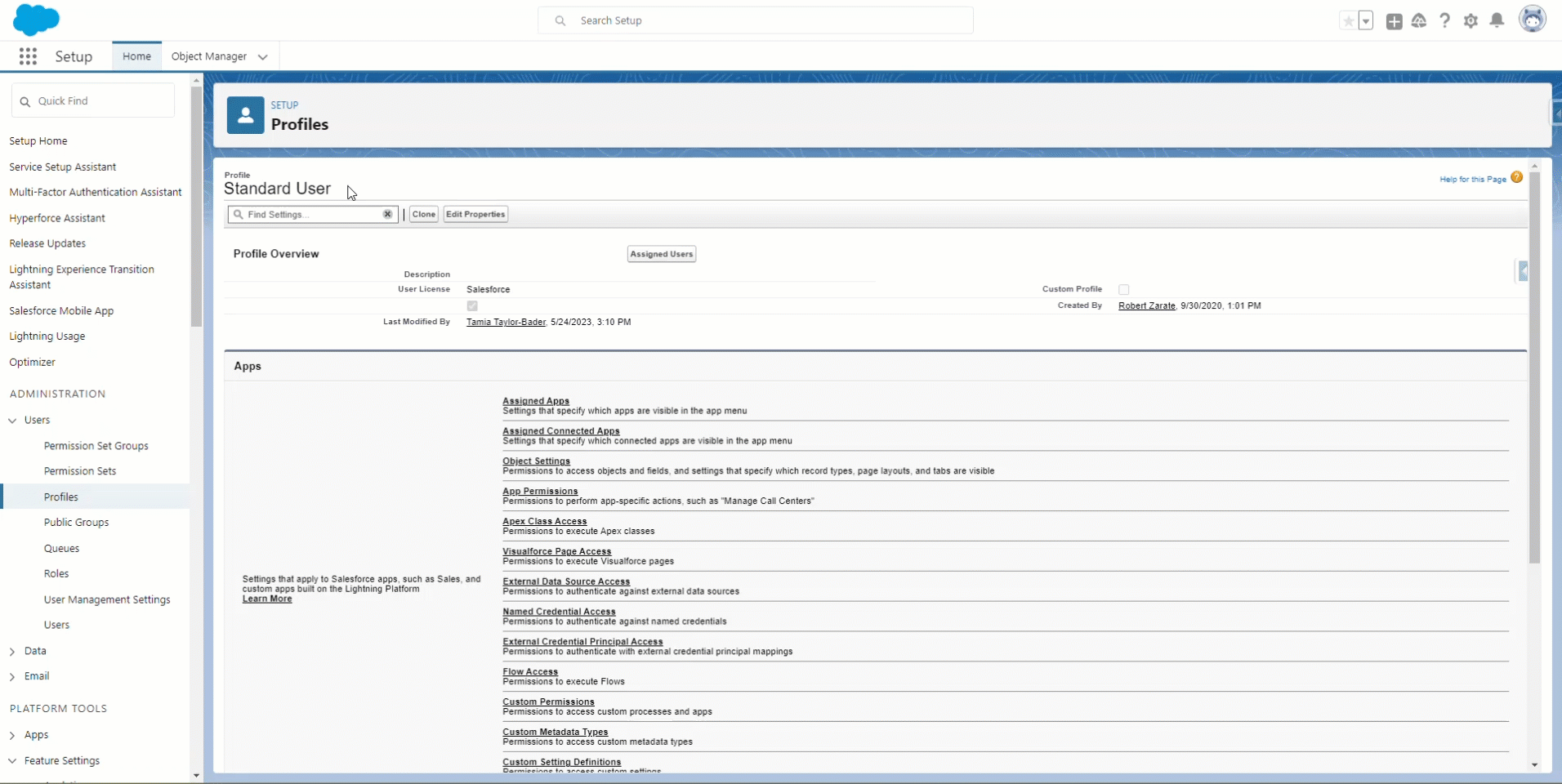Open the Trailhead guidance icon
The width and height of the screenshot is (1562, 784).
click(1419, 21)
